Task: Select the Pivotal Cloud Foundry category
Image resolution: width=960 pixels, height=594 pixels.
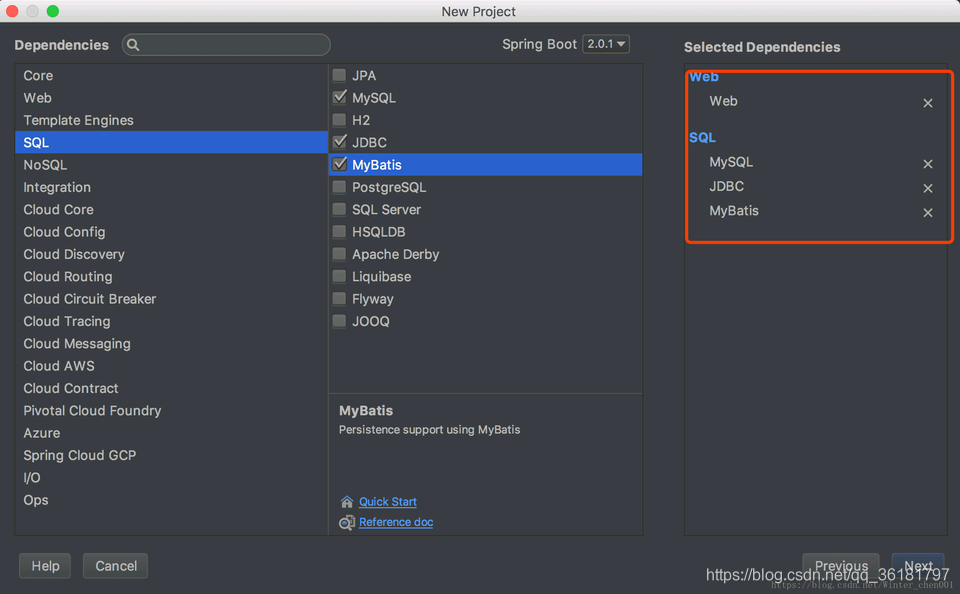Action: 171,411
